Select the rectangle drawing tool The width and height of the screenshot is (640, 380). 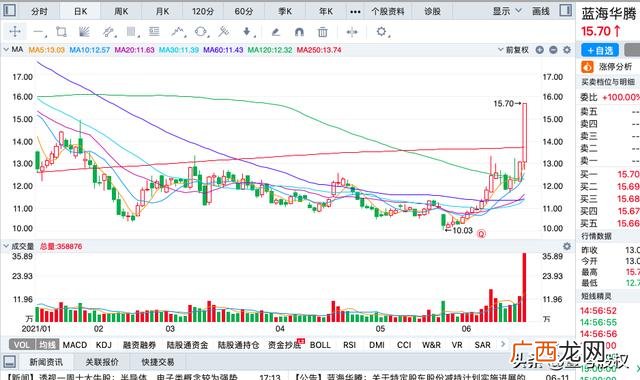[x=62, y=31]
